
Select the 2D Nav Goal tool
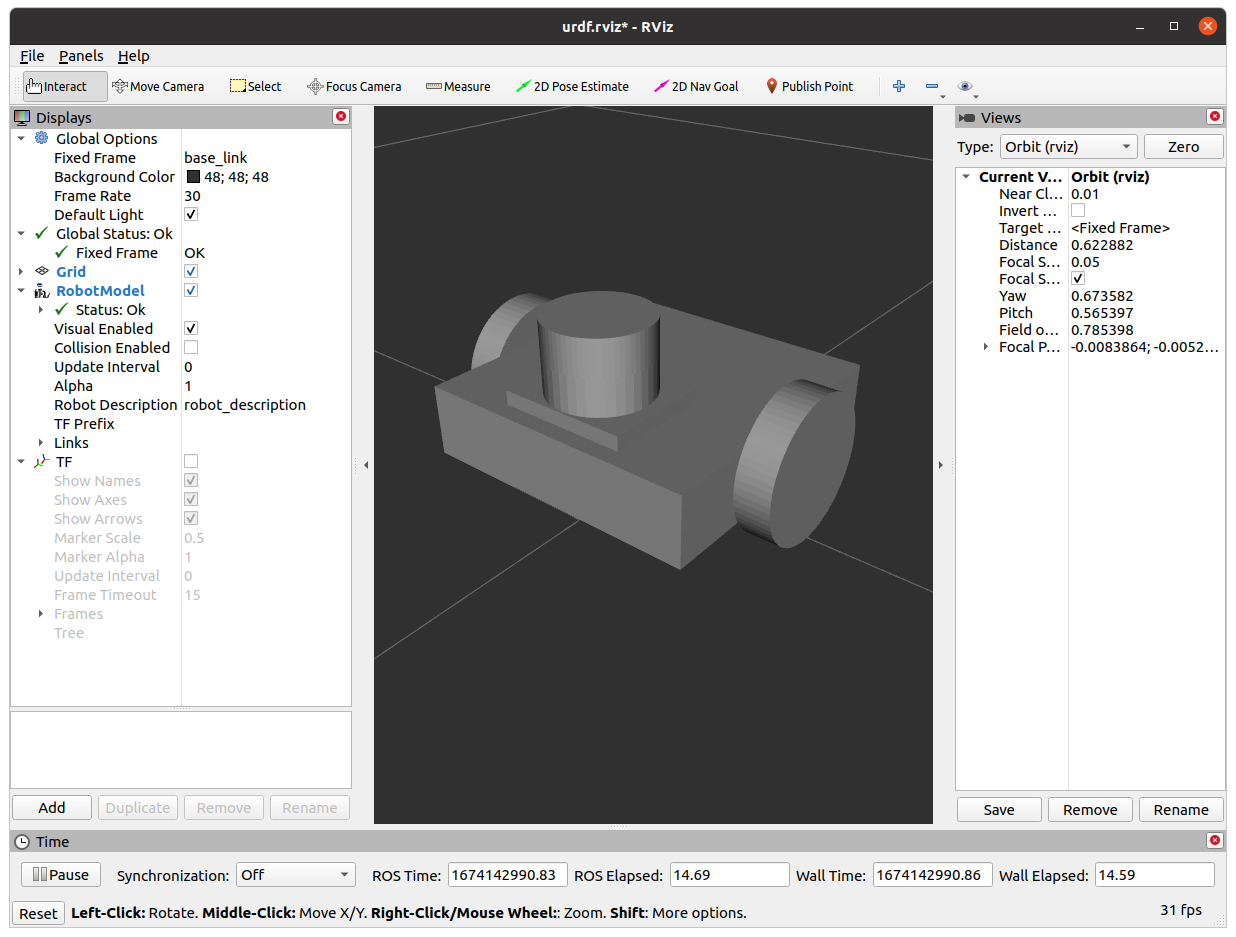coord(696,86)
